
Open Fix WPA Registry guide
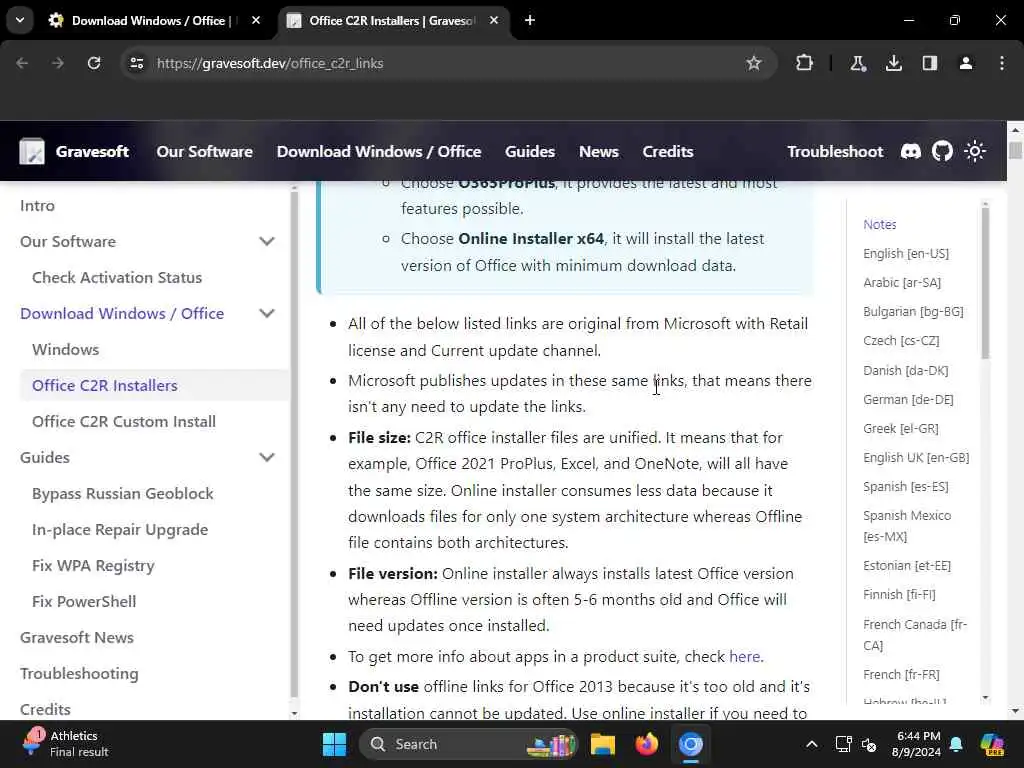(93, 566)
